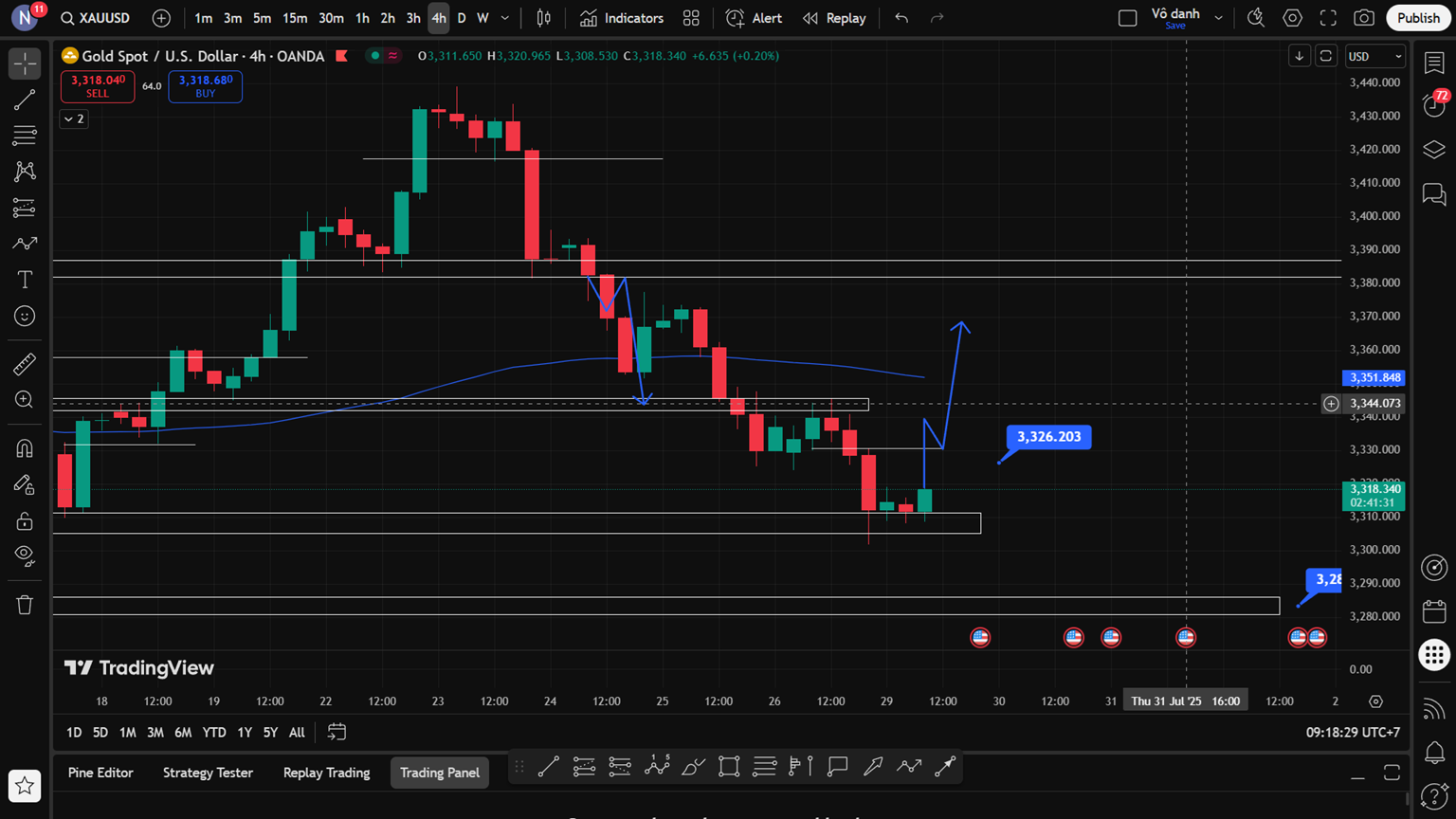Set date range to 1D

coord(74,732)
